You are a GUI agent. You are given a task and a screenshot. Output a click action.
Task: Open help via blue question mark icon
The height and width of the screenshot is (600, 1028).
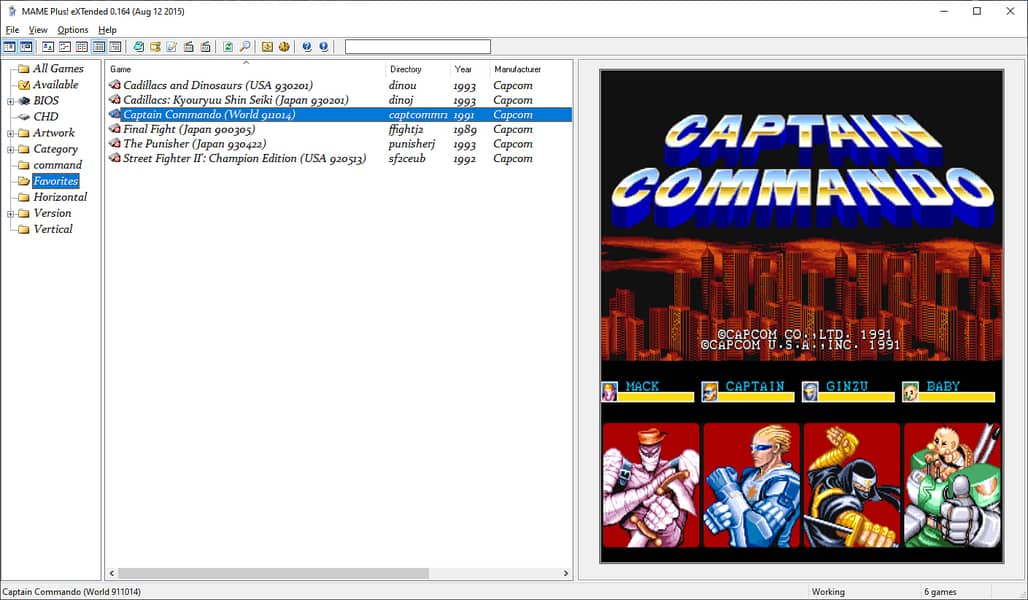coord(307,47)
